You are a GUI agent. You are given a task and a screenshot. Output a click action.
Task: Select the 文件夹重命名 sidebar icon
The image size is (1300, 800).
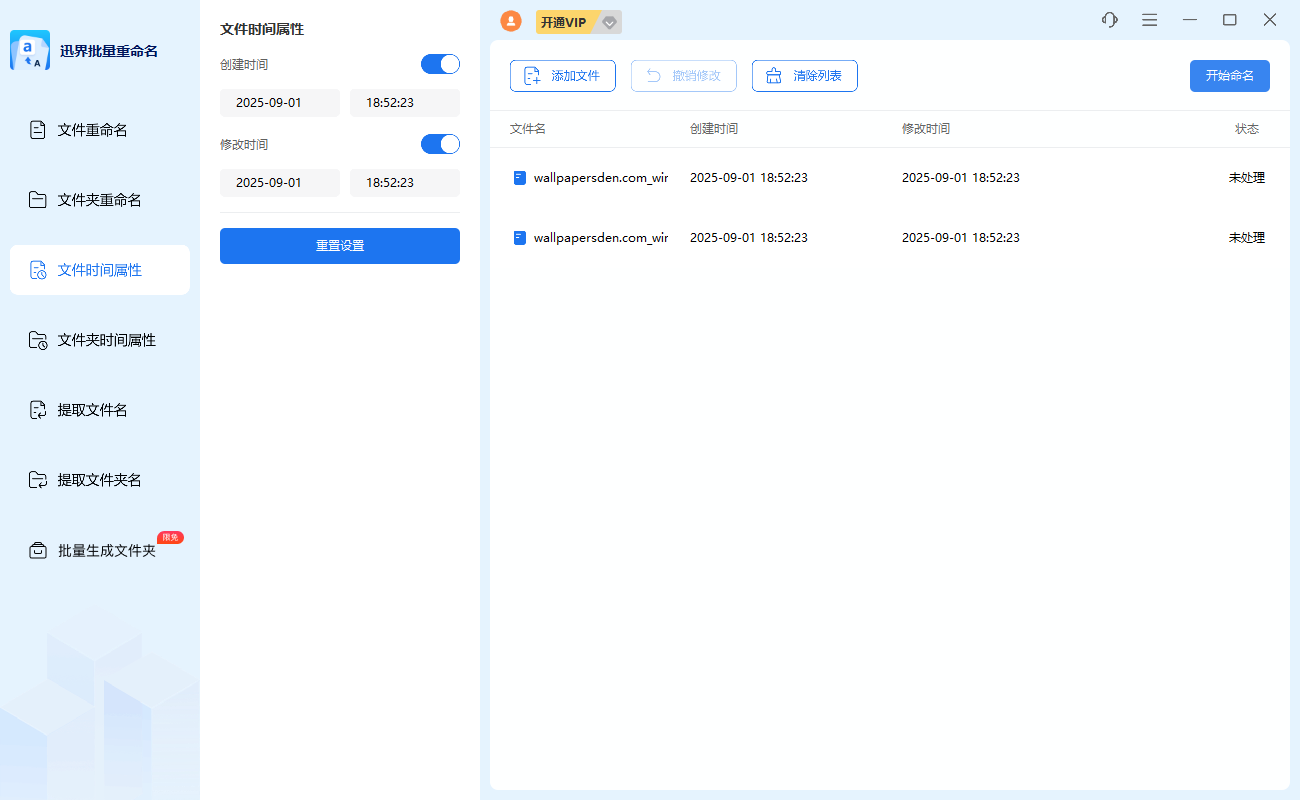tap(37, 199)
